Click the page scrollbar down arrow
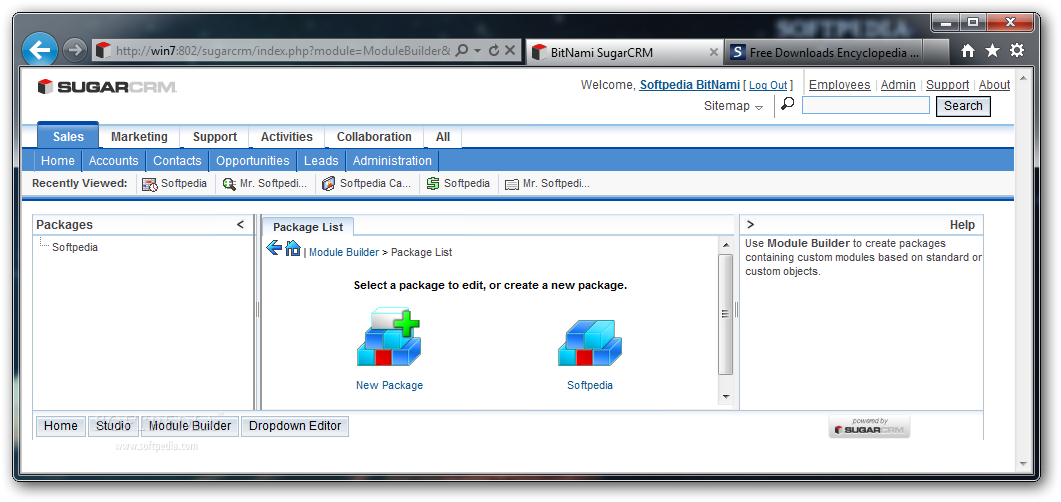This screenshot has height=502, width=1061. point(1023,463)
